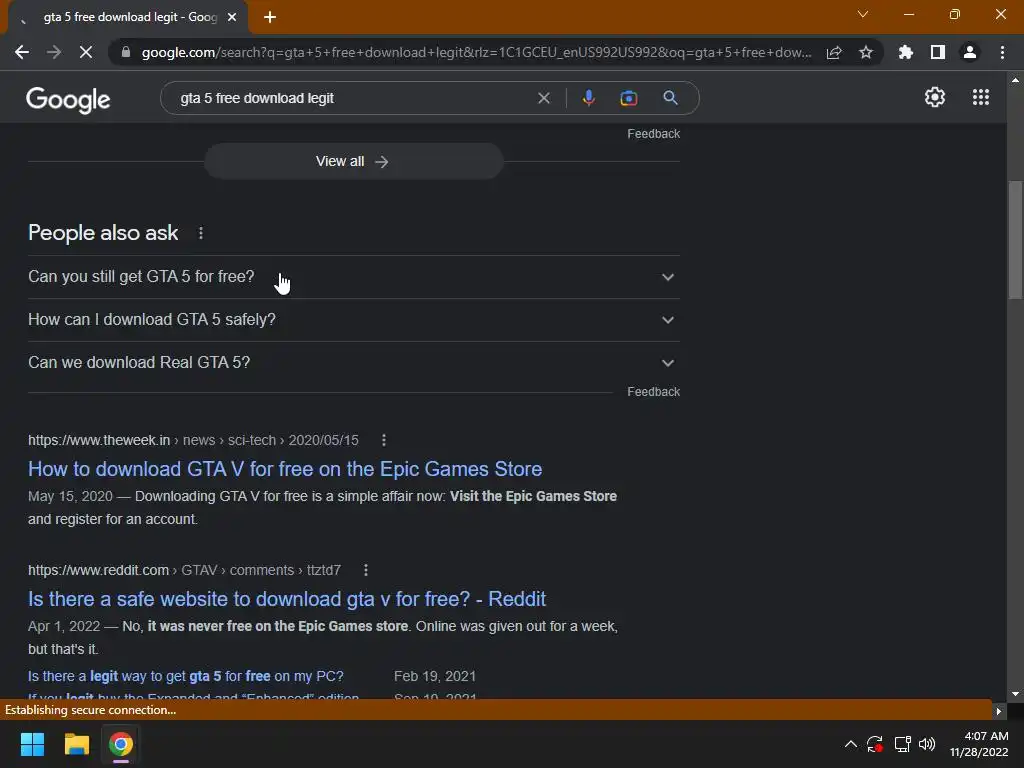Image resolution: width=1024 pixels, height=768 pixels.
Task: Click the sync tray icon
Action: tap(875, 744)
